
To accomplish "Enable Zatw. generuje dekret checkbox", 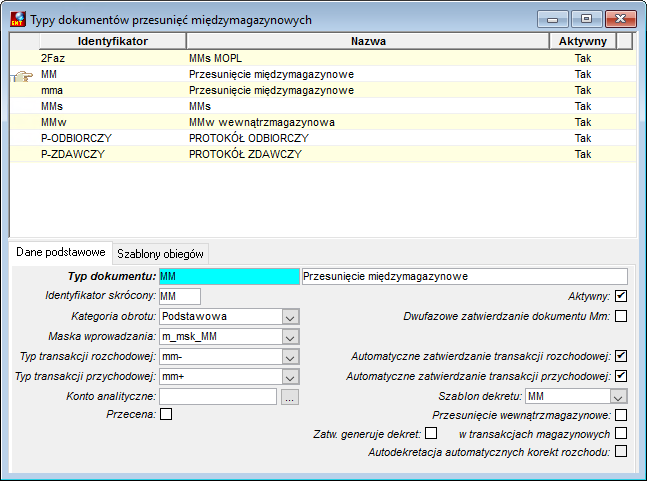I will pos(431,433).
